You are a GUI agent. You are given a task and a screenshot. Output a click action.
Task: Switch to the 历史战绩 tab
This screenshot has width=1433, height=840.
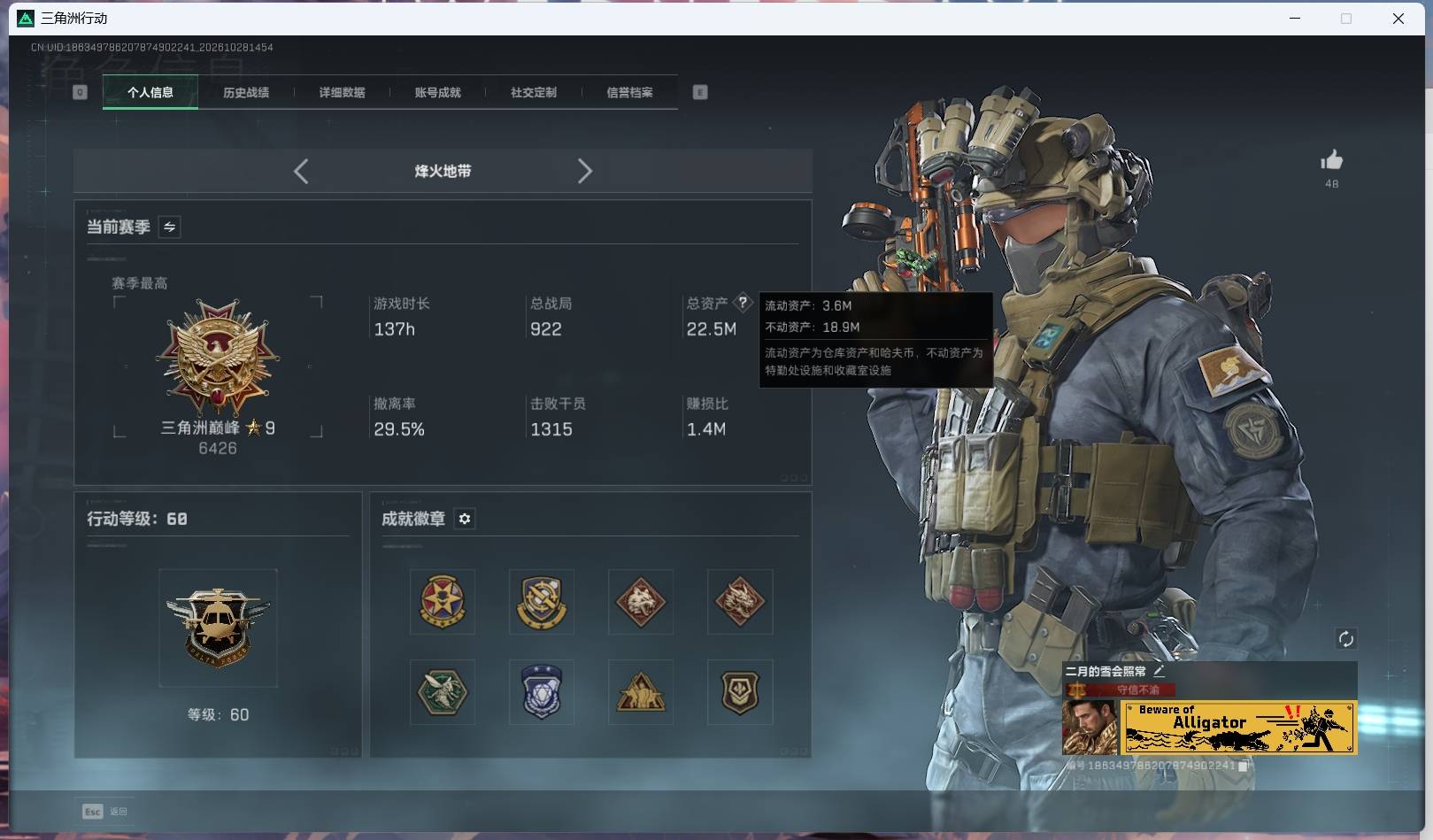tap(246, 92)
